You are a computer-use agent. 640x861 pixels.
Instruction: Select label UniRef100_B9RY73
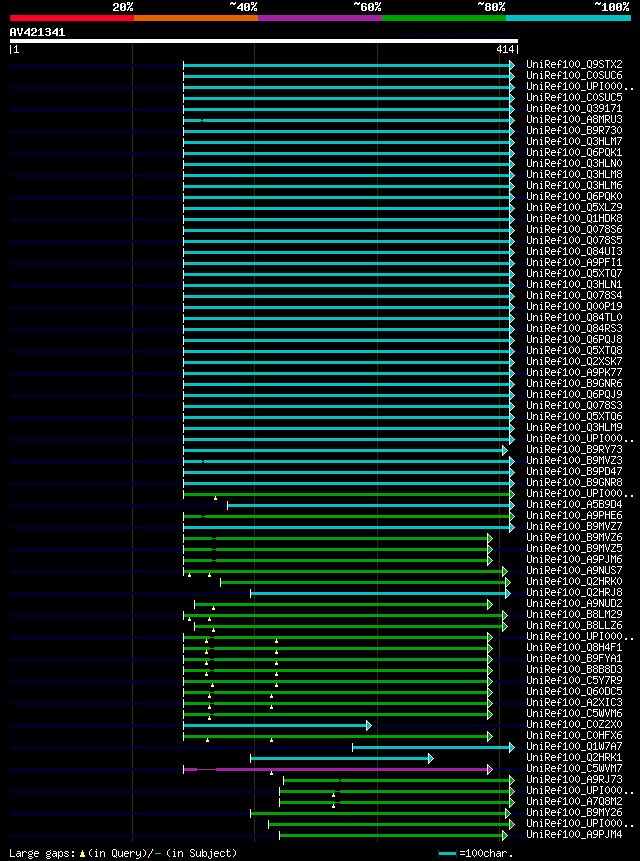coord(574,449)
